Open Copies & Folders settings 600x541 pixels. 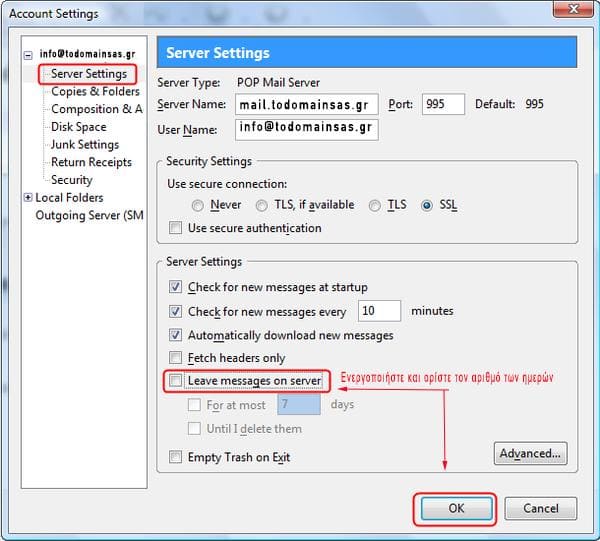pos(95,92)
